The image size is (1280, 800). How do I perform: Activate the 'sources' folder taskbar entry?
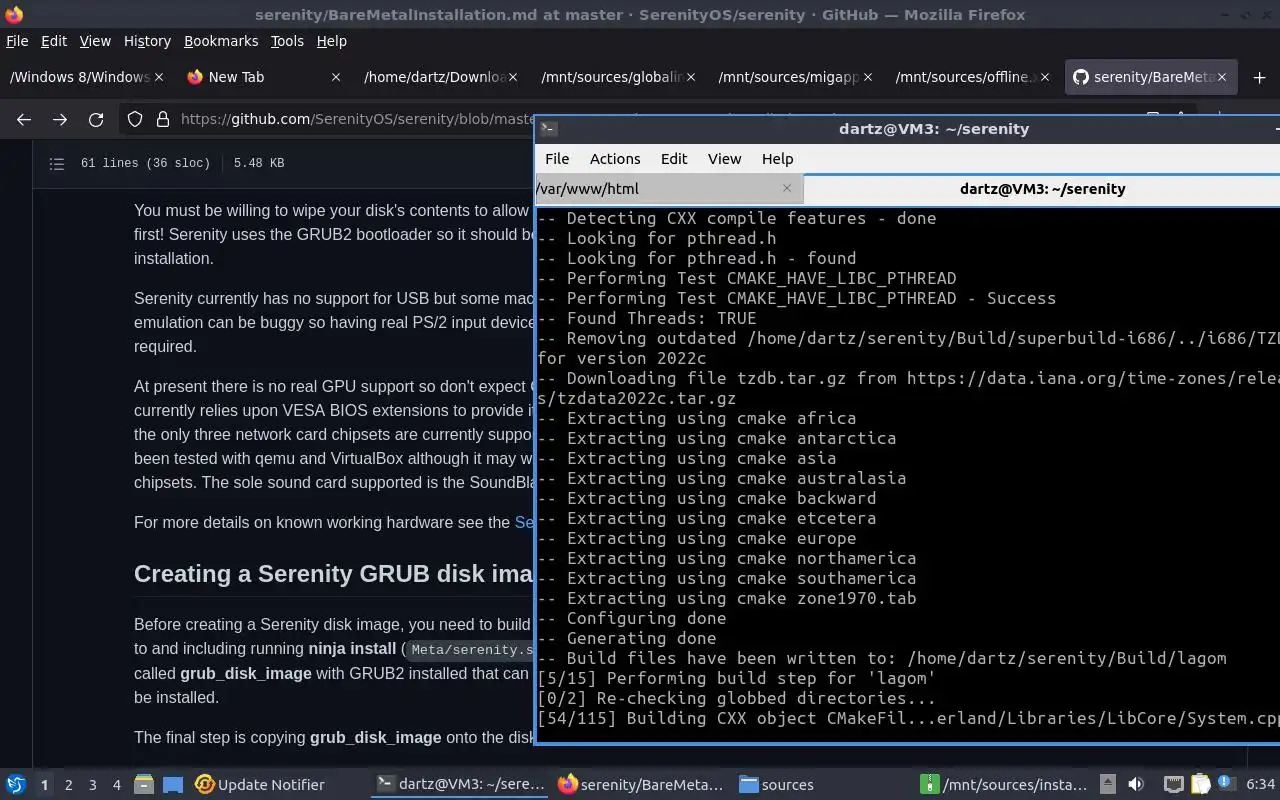coord(776,785)
